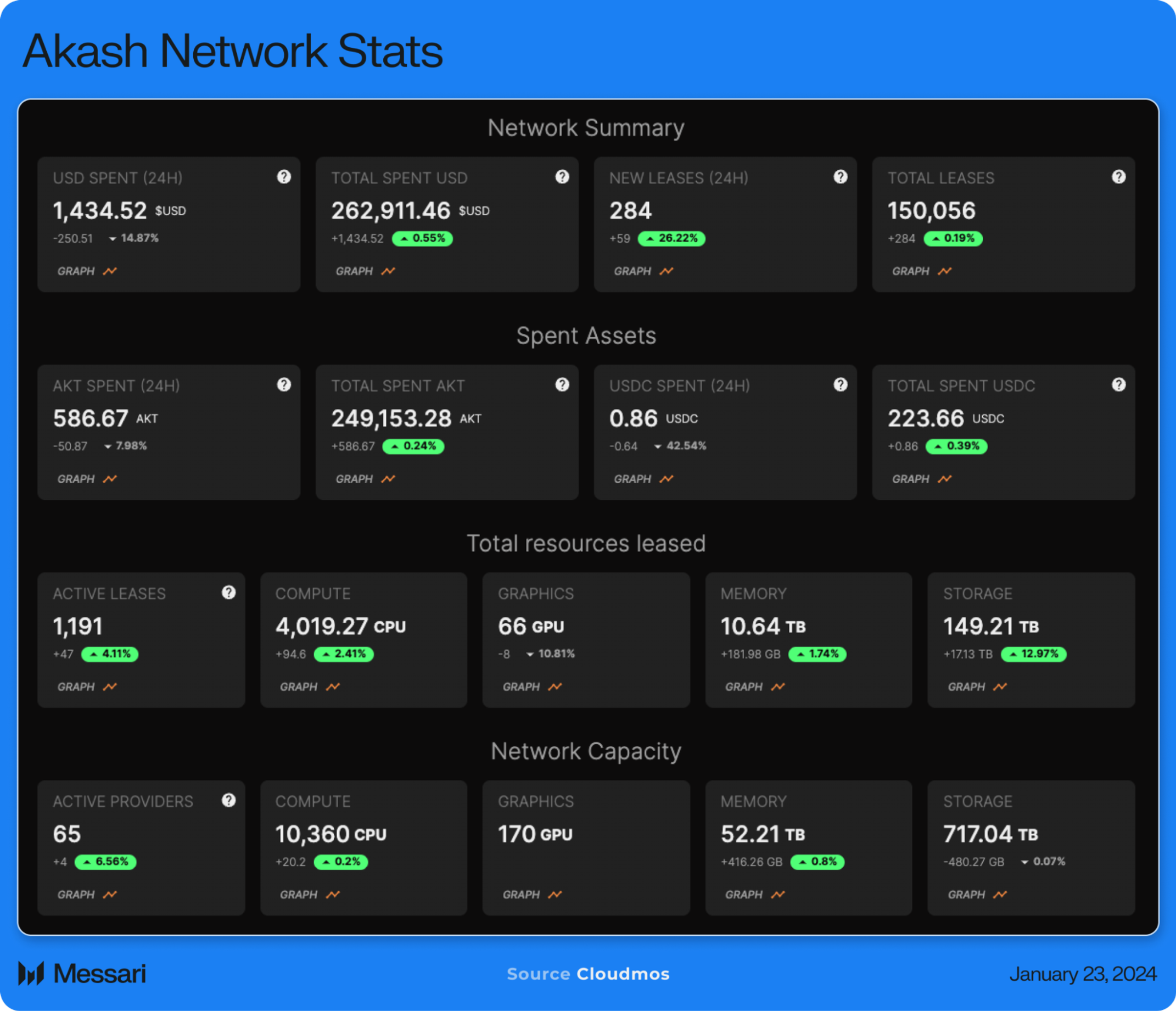This screenshot has width=1176, height=1011.
Task: Click the January 23, 2024 date
Action: click(1083, 974)
